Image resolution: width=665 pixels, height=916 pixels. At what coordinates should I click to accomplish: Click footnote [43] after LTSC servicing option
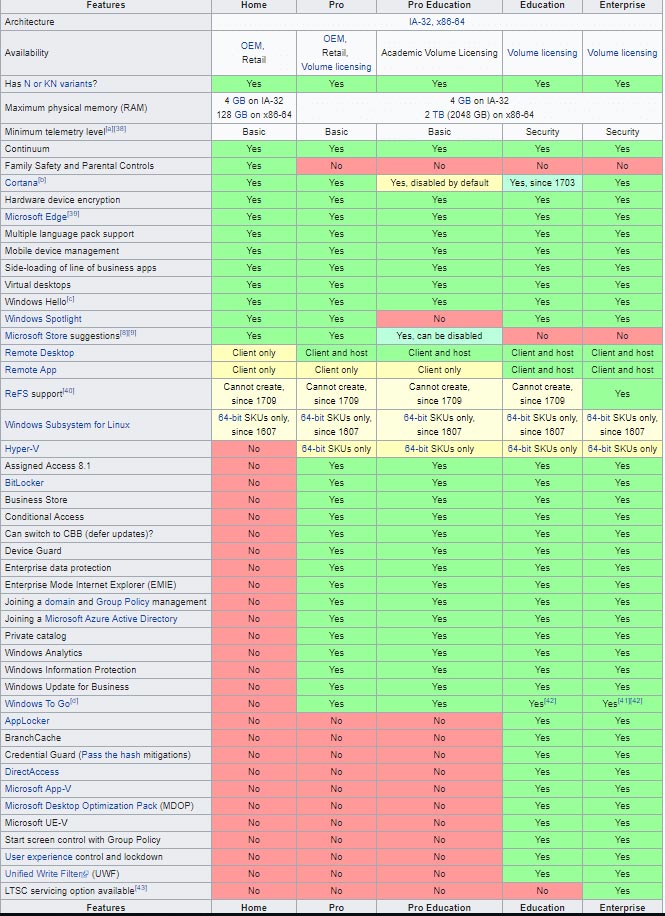point(141,888)
